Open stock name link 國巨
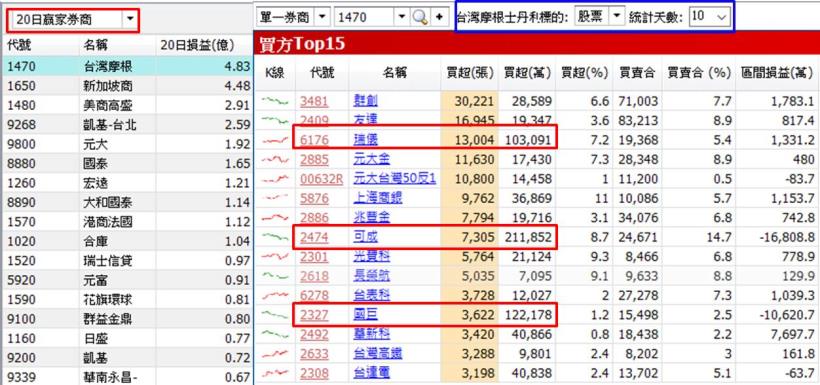Screen dimensions: 820x385 point(366,315)
